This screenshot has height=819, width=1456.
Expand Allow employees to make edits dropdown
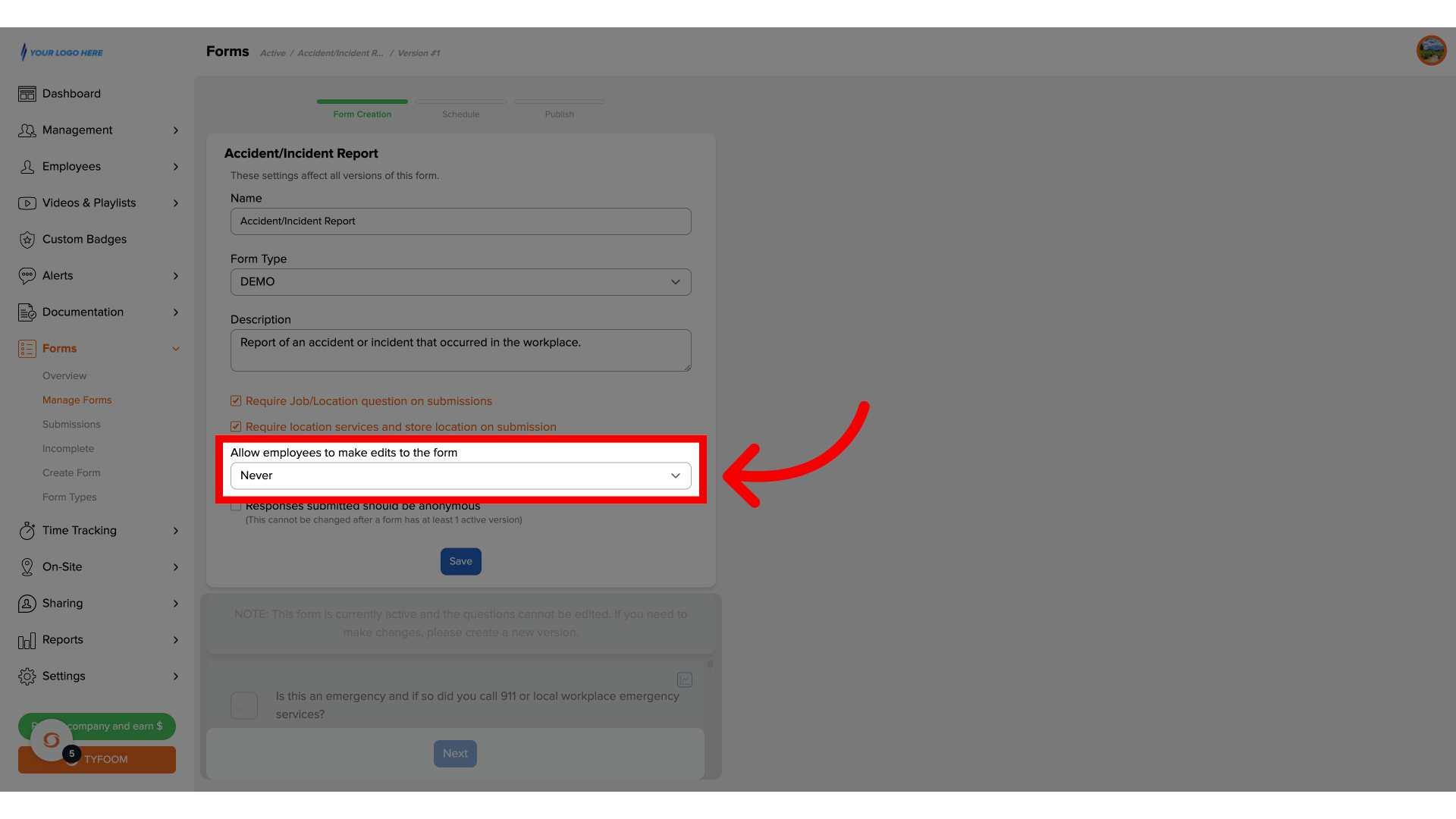tap(460, 475)
